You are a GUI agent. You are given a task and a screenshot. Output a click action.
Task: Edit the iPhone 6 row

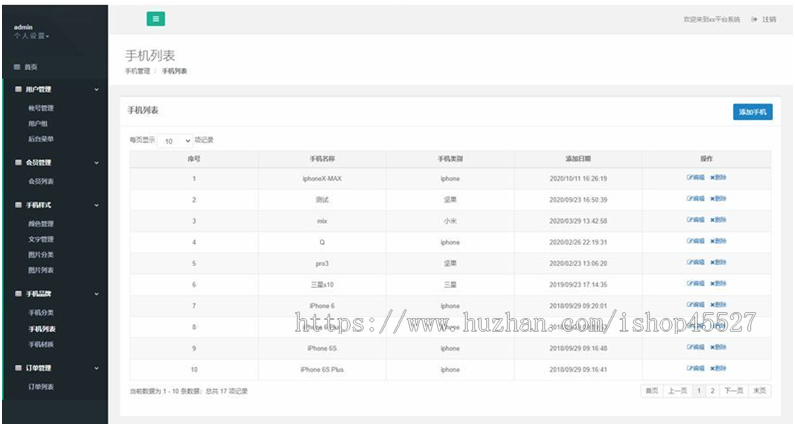696,305
